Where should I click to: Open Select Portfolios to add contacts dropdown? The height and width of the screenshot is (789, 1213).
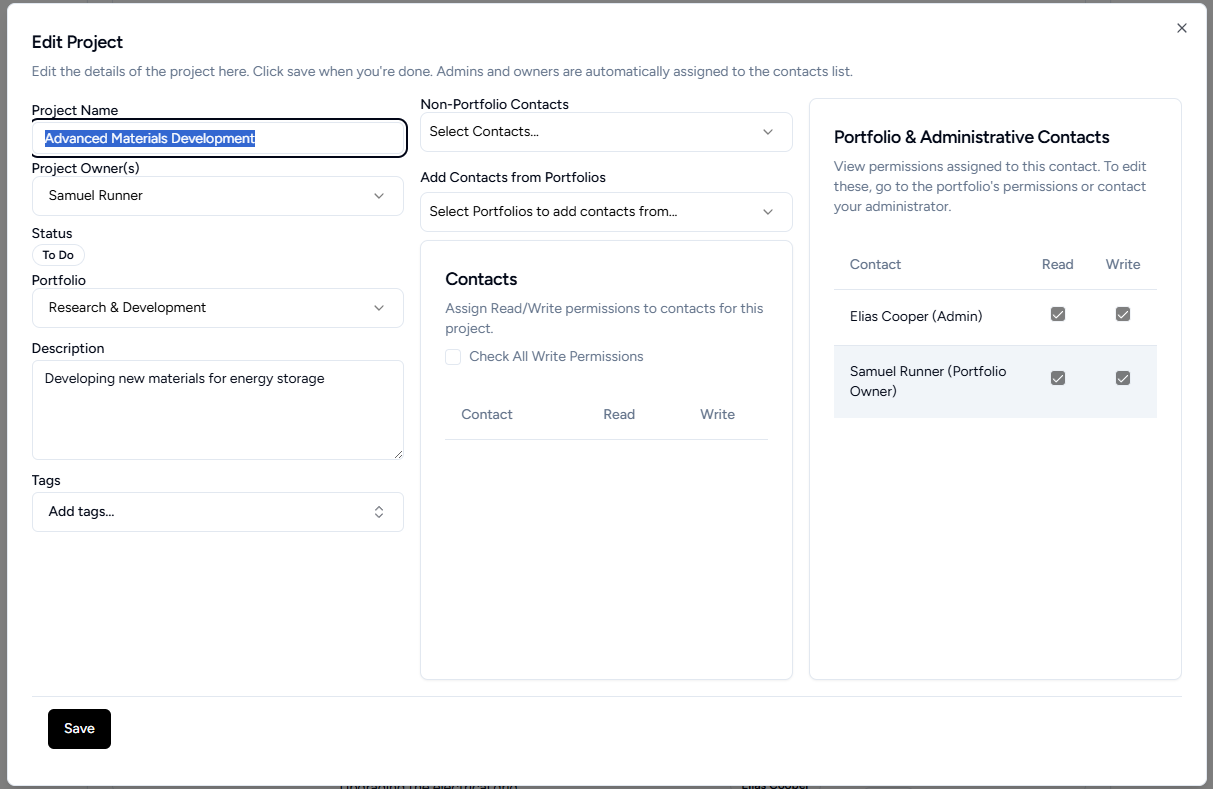tap(605, 212)
